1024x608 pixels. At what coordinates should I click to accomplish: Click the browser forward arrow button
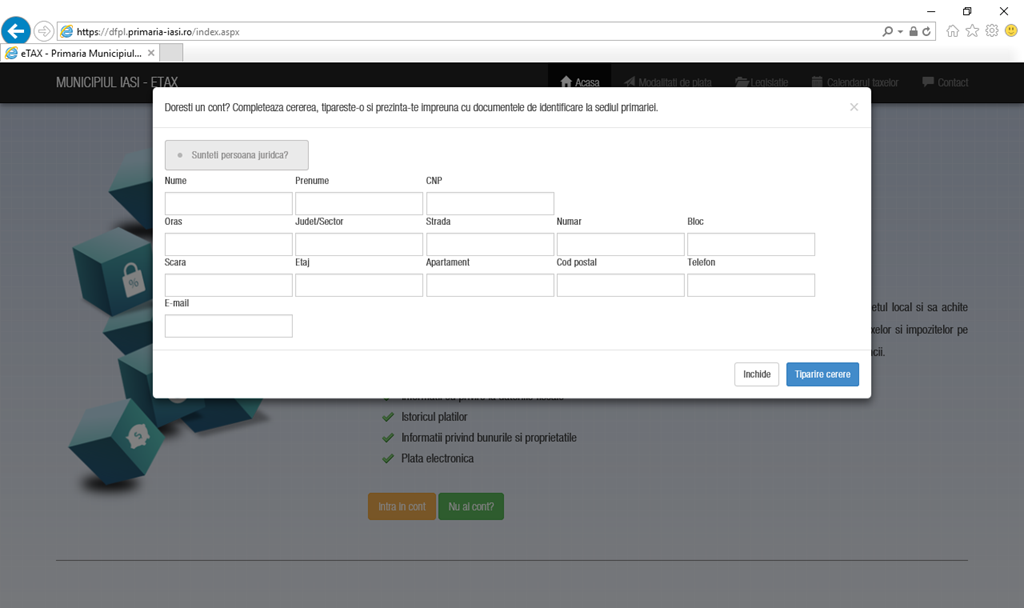(x=44, y=31)
